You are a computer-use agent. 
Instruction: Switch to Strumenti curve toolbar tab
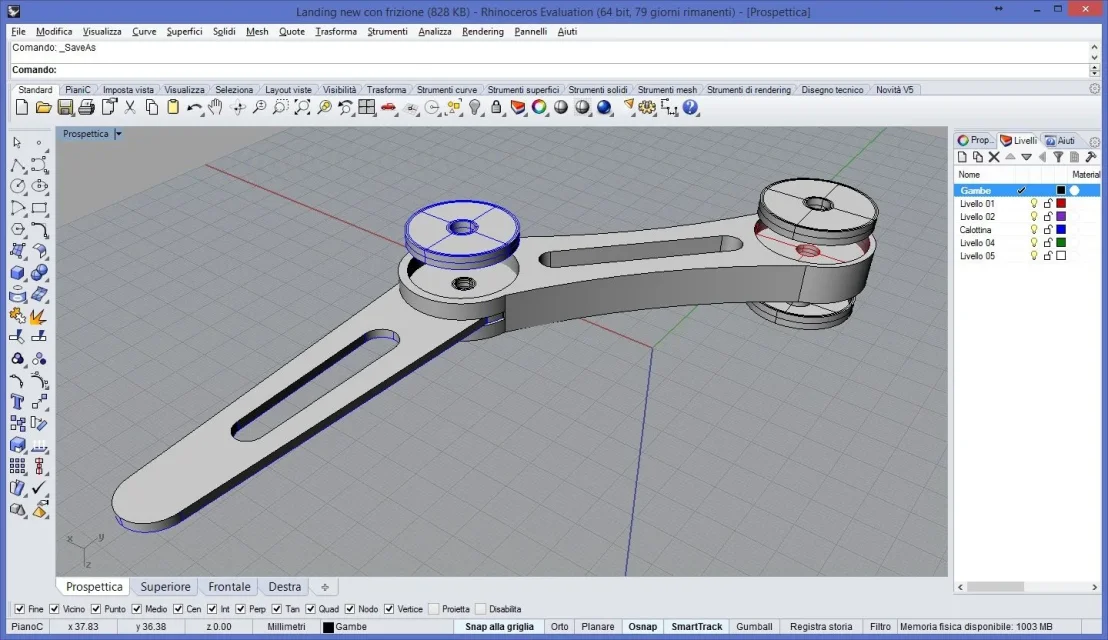pos(447,90)
